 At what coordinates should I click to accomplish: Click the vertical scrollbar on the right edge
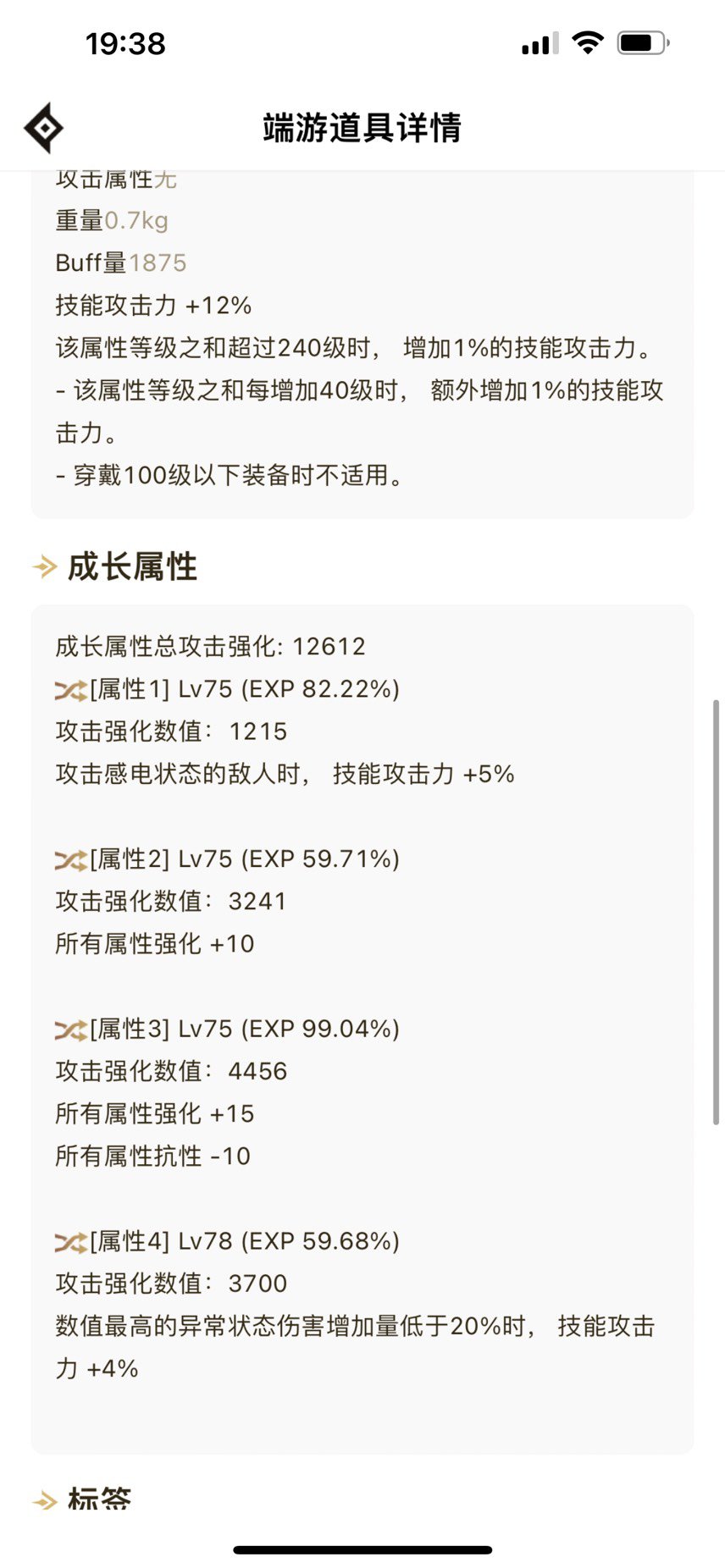716,912
